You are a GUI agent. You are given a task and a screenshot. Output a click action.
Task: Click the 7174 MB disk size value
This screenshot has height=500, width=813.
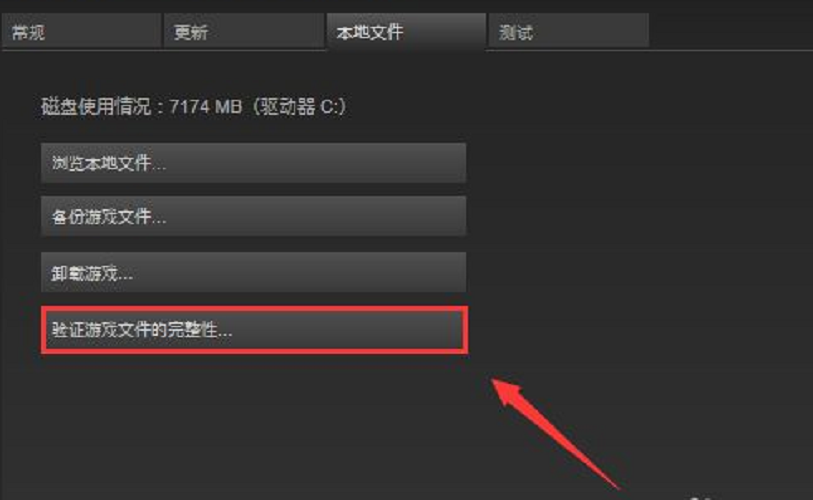pyautogui.click(x=206, y=107)
